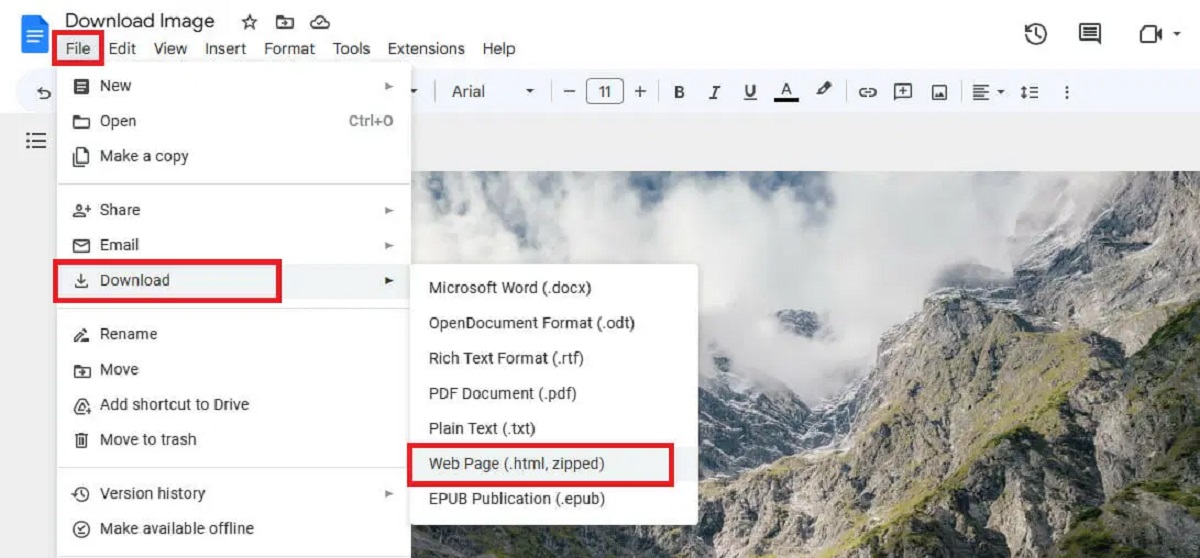Add a comment from toolbar

point(903,92)
